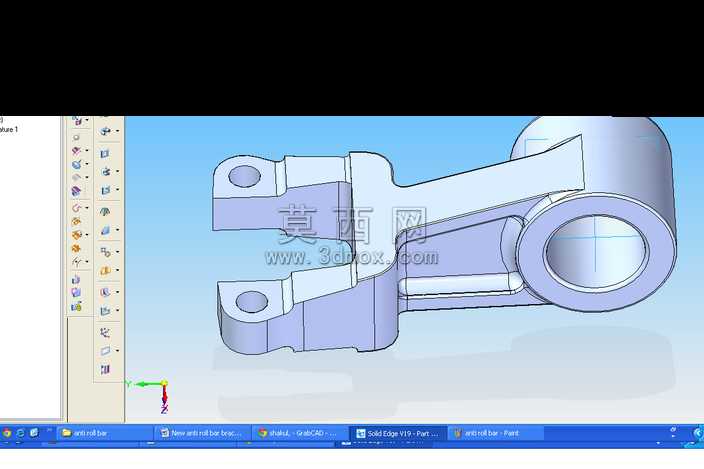Select the orange box feature icon with arrow
This screenshot has width=704, height=469.
76,235
